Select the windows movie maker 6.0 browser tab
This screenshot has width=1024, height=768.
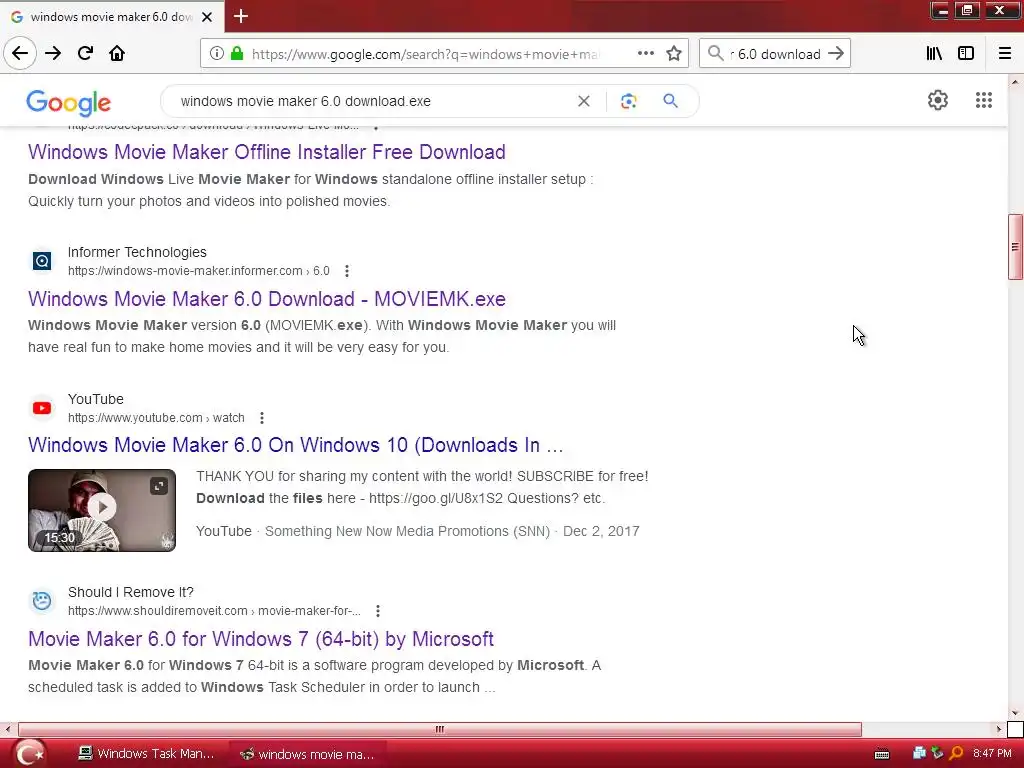pyautogui.click(x=112, y=17)
